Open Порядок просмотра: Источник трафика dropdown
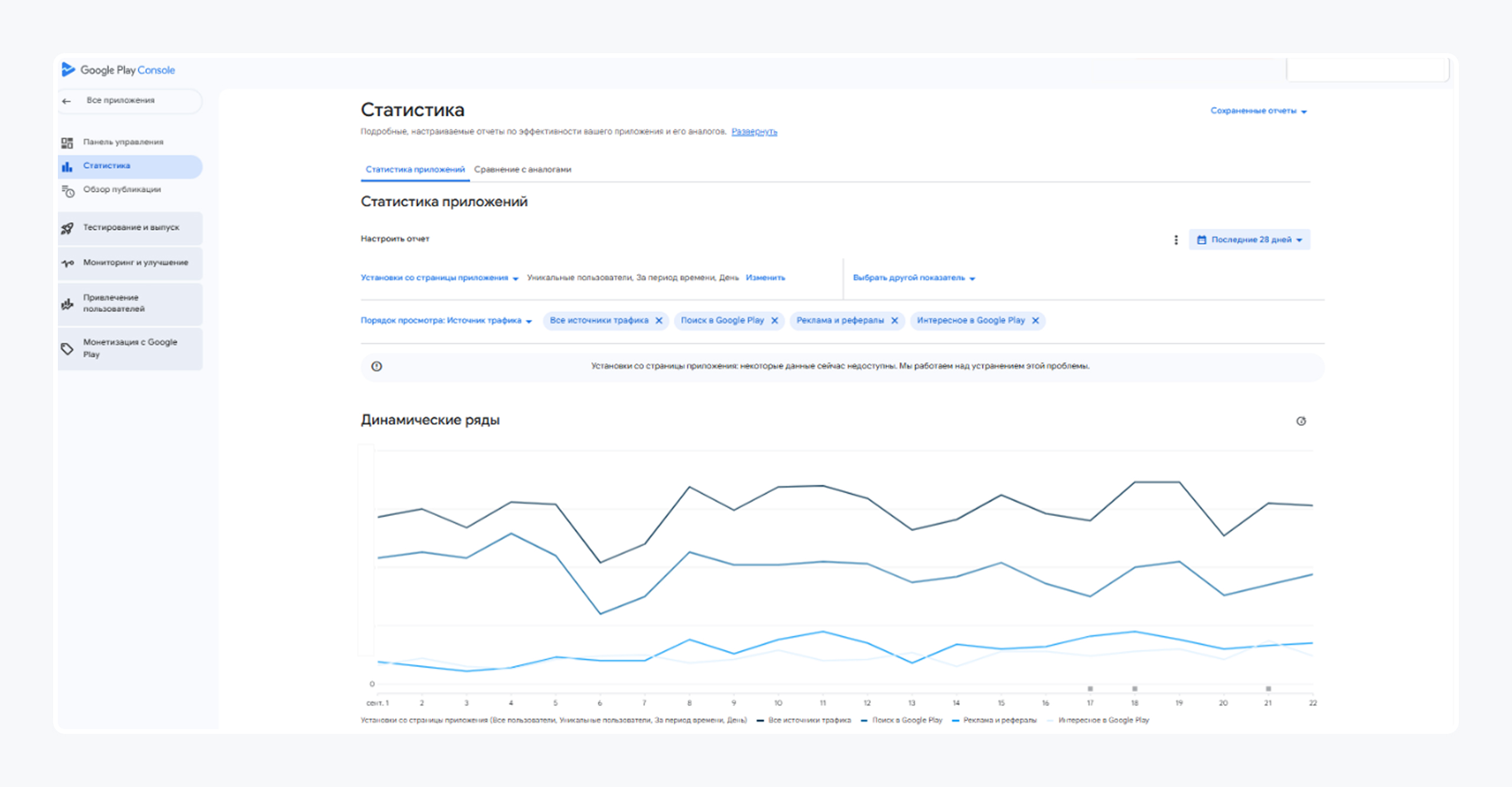Viewport: 1512px width, 787px height. (446, 320)
